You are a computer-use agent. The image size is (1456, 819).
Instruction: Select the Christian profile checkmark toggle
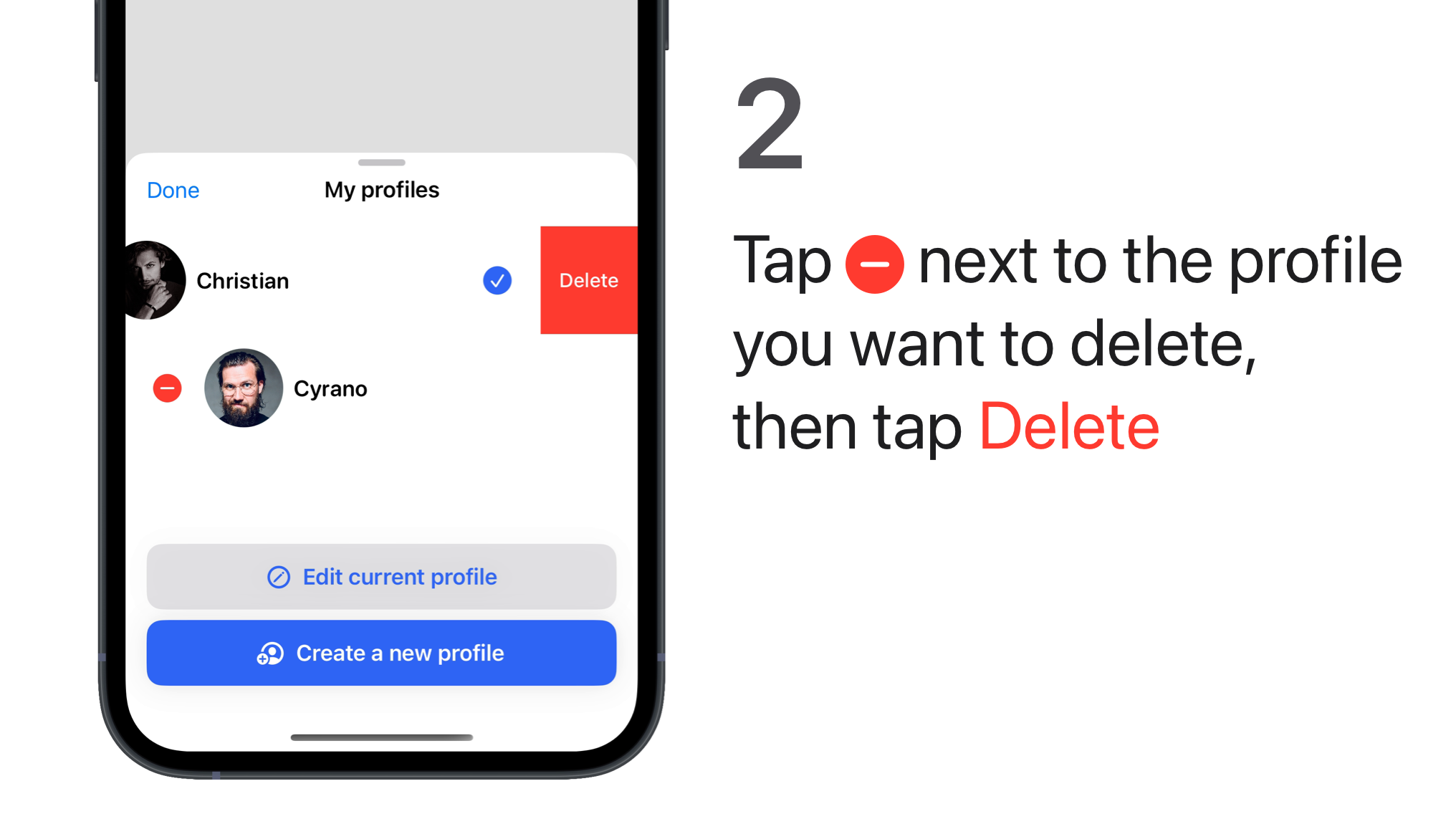point(497,281)
